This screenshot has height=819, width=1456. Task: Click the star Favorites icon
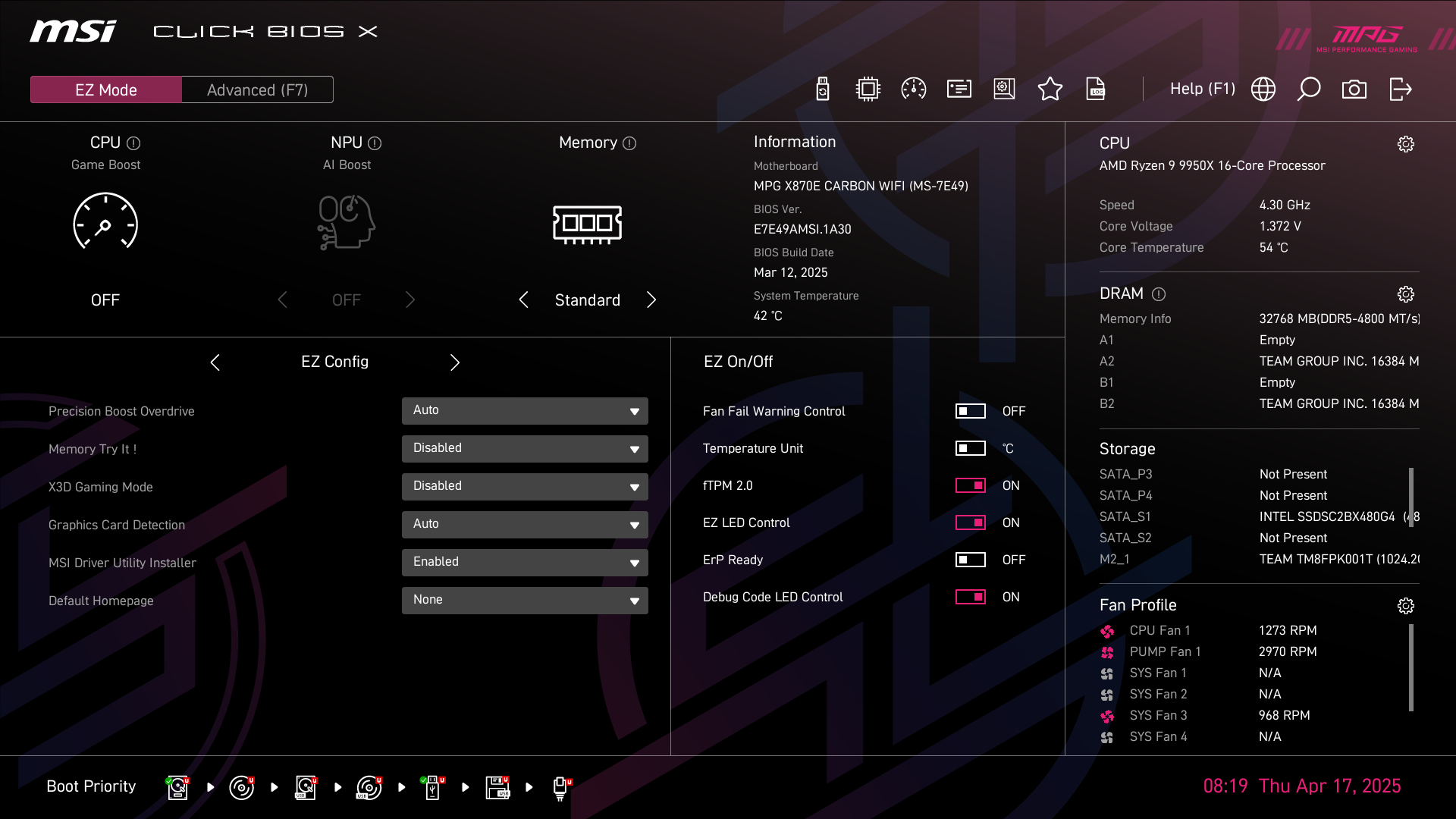click(x=1050, y=89)
